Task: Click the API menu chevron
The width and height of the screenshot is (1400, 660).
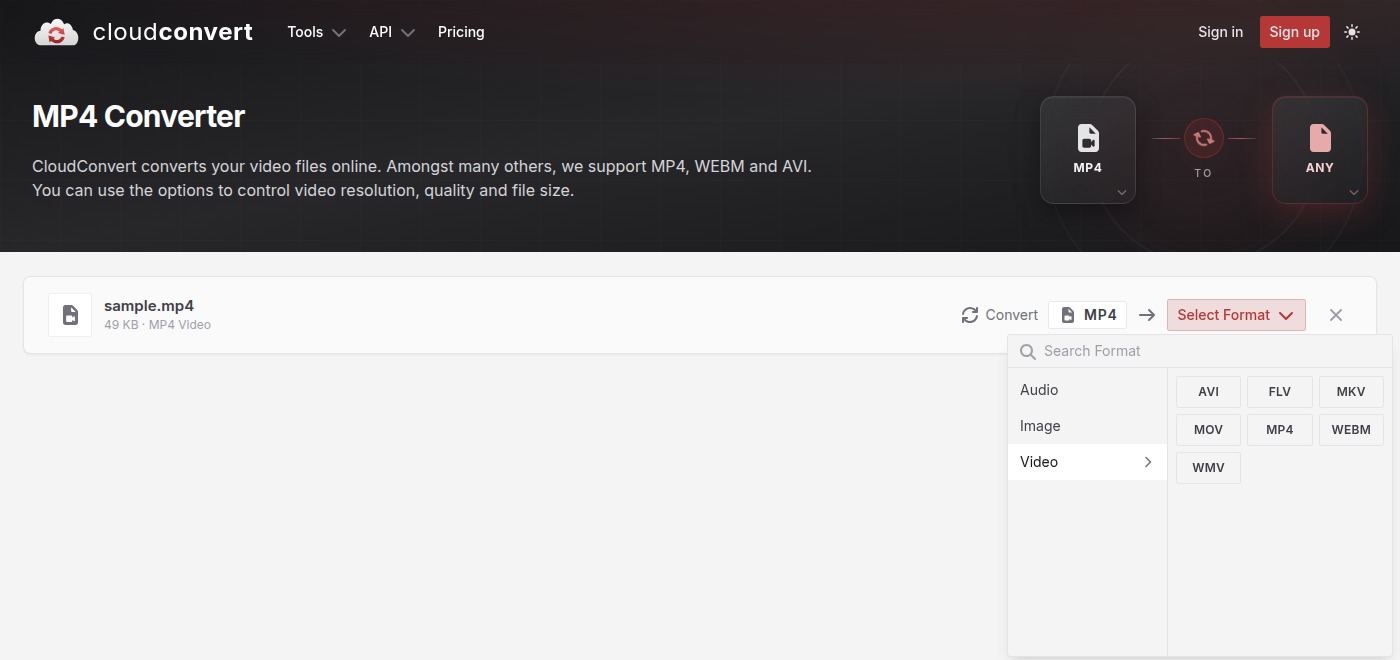Action: pyautogui.click(x=408, y=33)
